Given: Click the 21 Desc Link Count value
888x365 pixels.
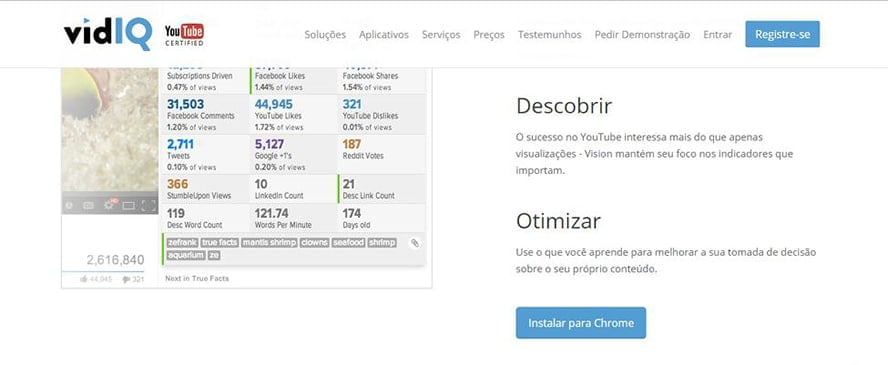Looking at the screenshot, I should coord(349,184).
